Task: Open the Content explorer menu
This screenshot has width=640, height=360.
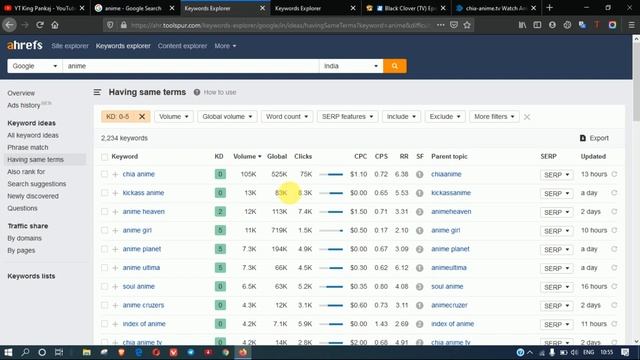Action: 182,46
